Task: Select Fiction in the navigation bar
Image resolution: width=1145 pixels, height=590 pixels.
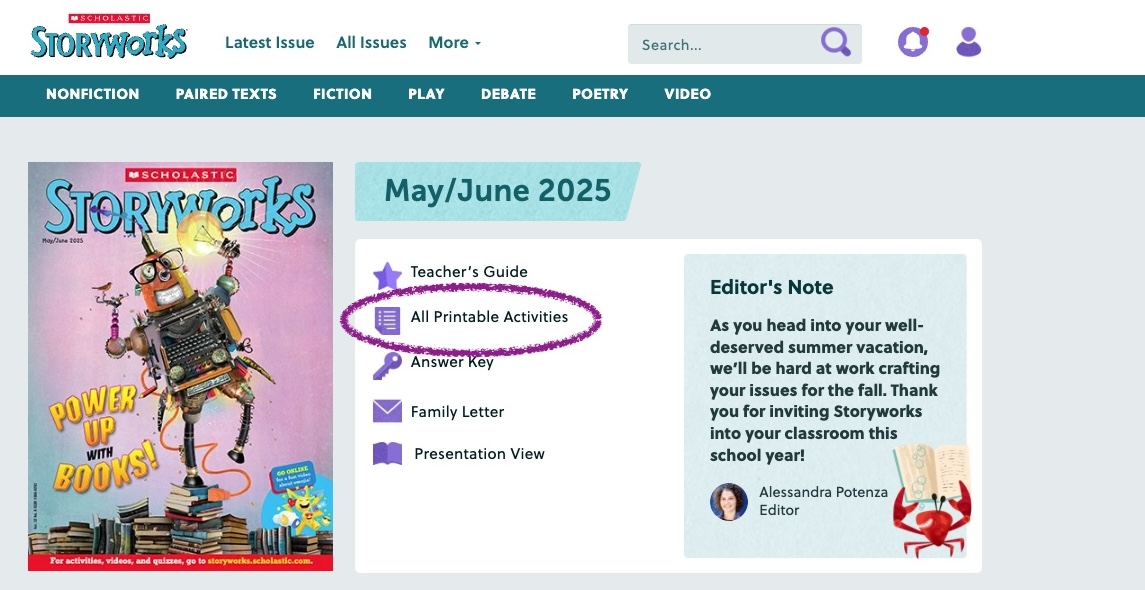Action: (342, 94)
